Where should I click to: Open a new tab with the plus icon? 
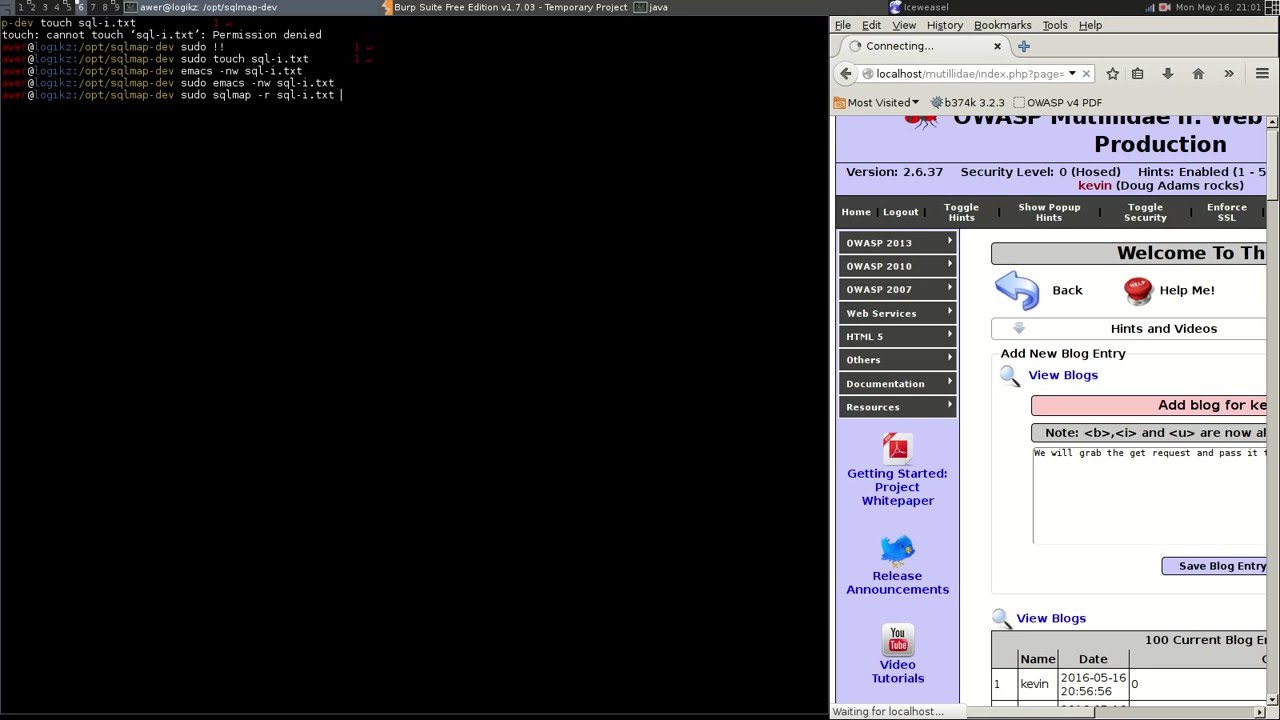point(1023,46)
